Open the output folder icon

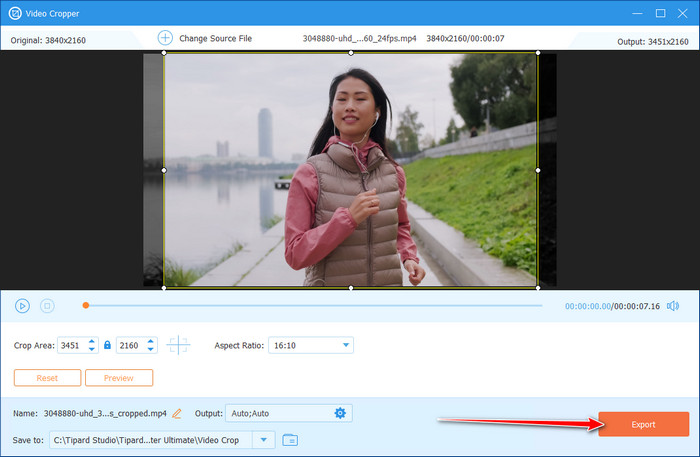click(x=290, y=440)
